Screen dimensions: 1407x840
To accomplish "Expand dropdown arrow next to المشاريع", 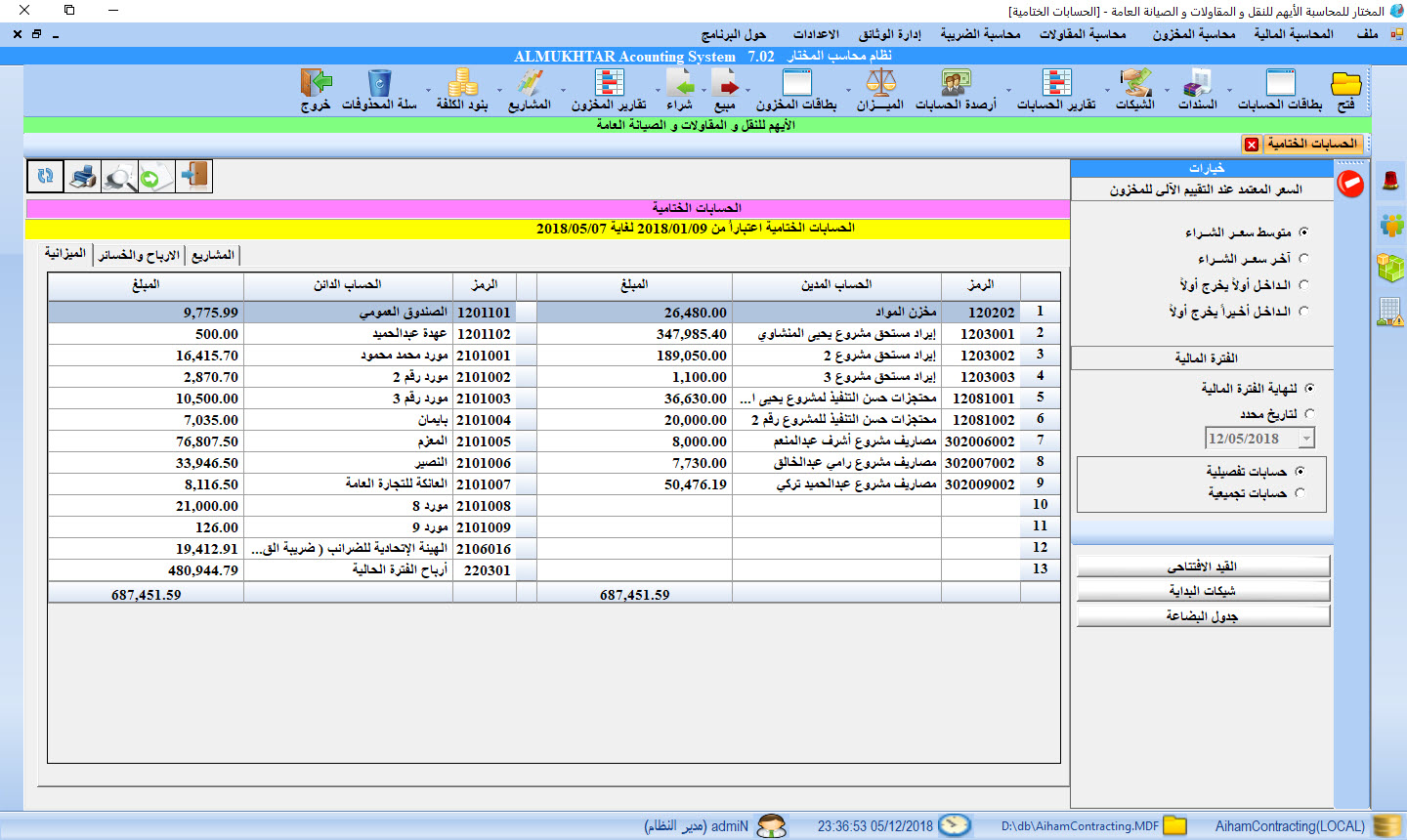I will 499,91.
